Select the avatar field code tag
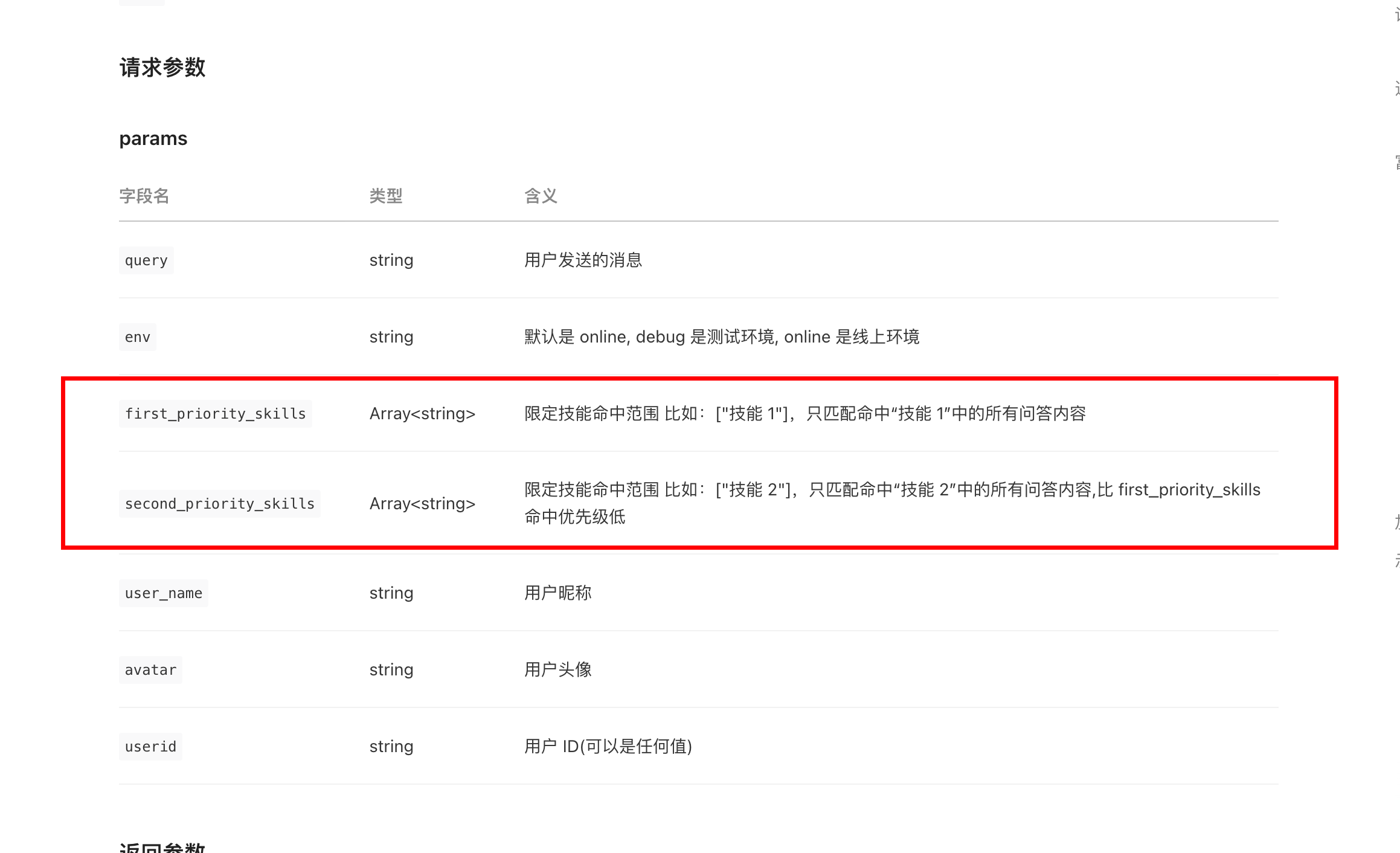1400x853 pixels. 150,670
